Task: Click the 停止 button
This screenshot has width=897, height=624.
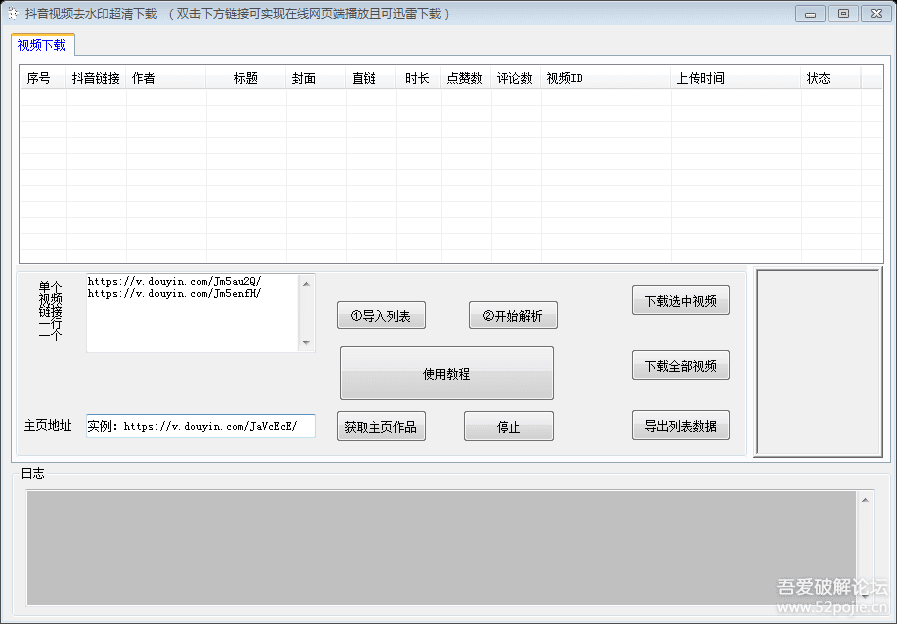Action: (x=509, y=426)
